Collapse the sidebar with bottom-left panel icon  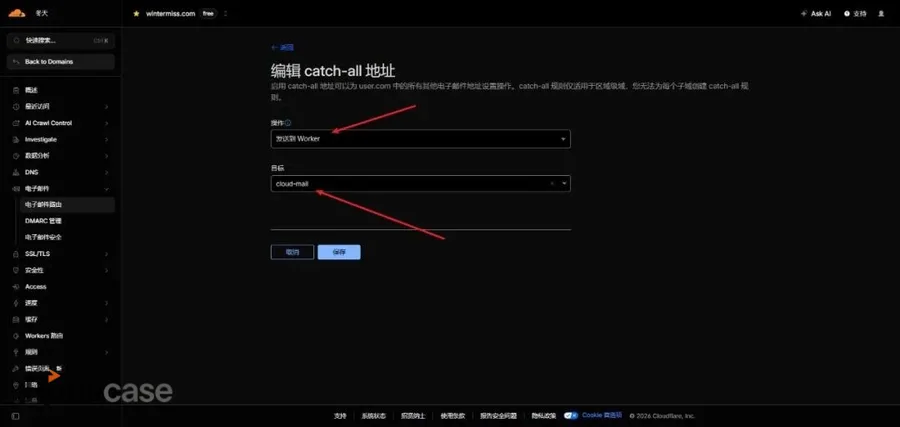click(x=16, y=416)
